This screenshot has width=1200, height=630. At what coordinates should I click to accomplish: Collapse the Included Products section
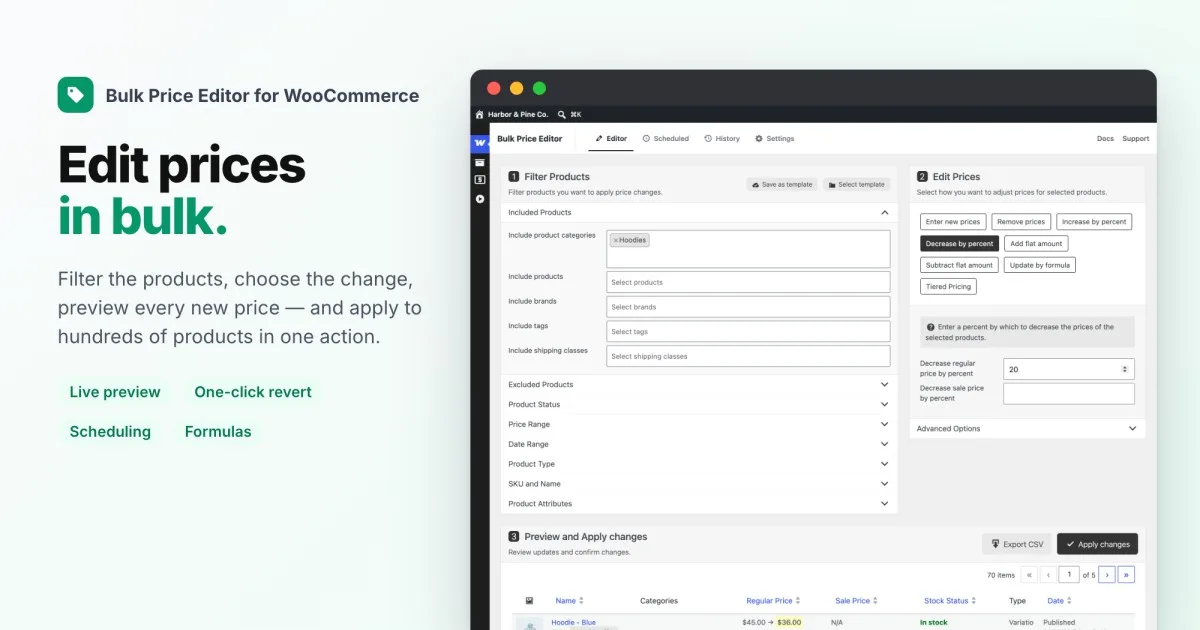pyautogui.click(x=698, y=212)
